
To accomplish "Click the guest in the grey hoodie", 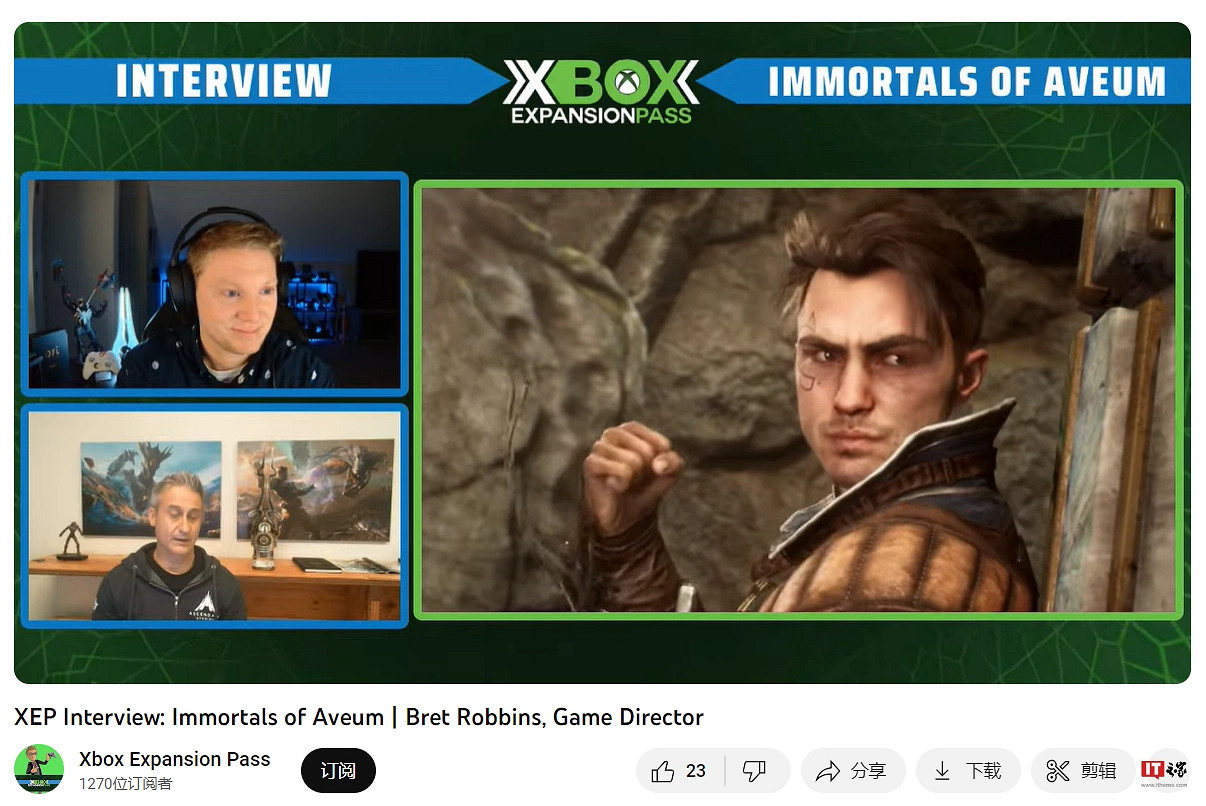I will [172, 560].
